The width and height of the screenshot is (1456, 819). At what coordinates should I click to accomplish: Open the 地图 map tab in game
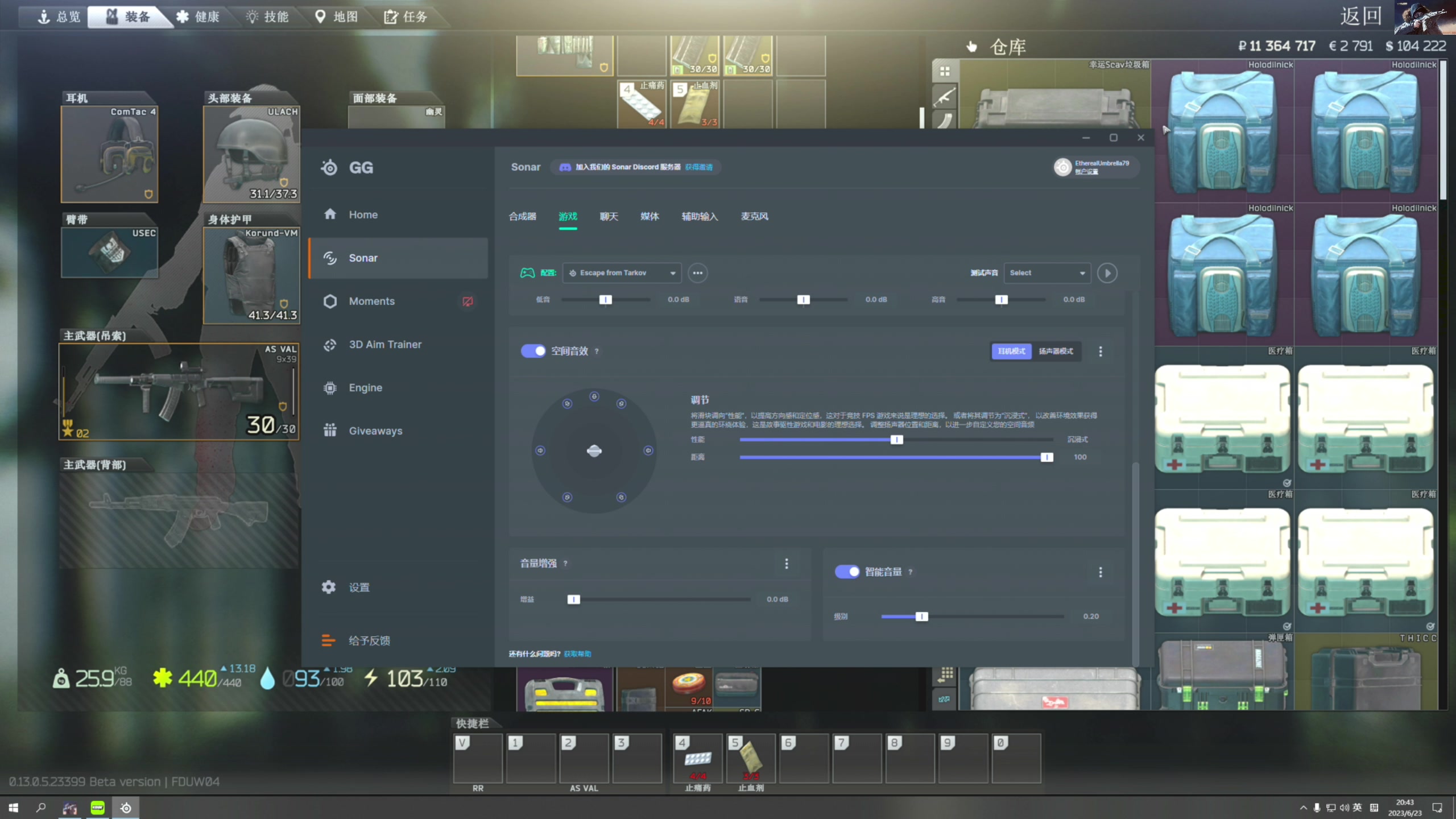click(x=337, y=16)
